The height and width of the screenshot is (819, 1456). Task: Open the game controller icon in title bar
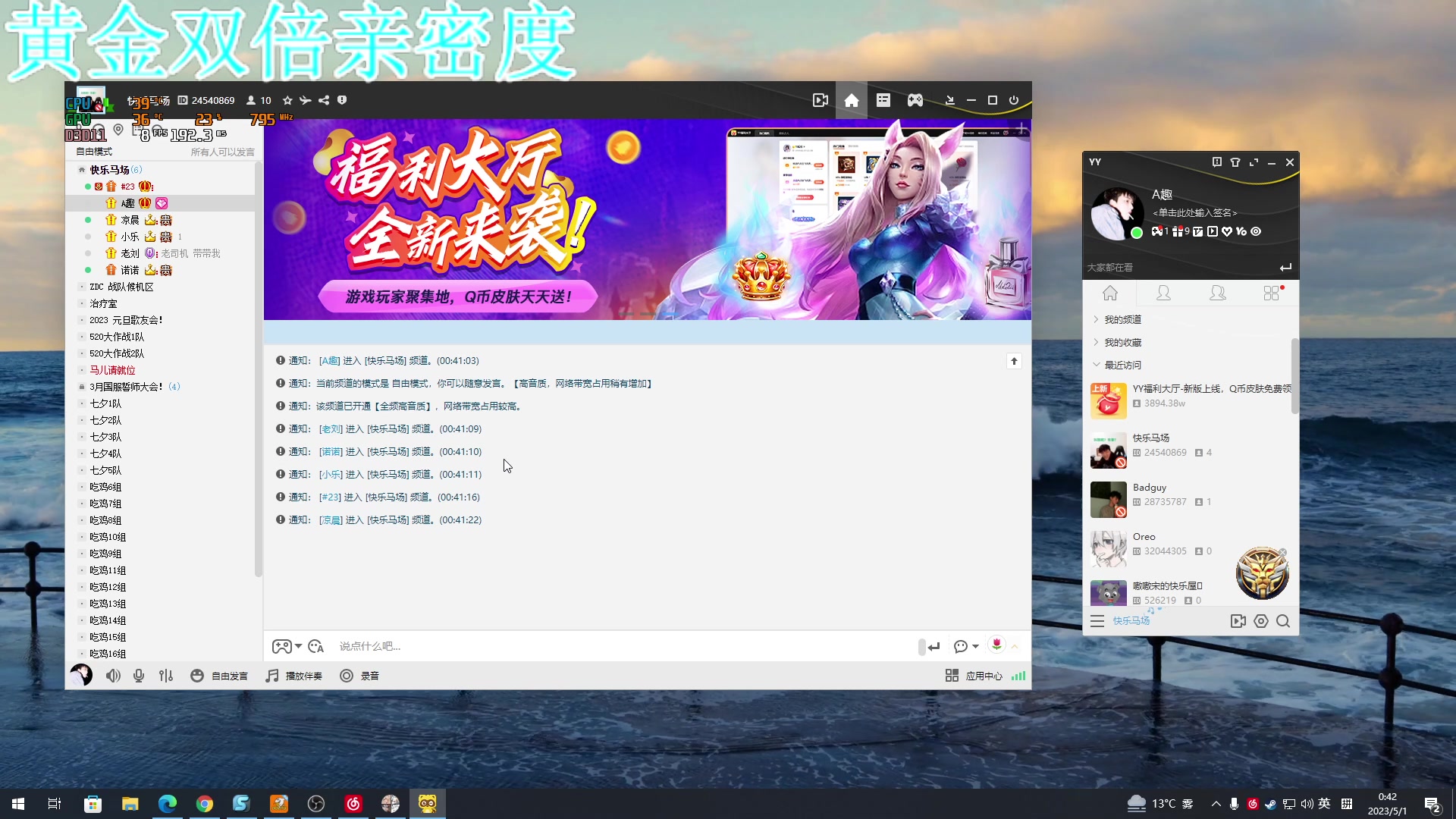coord(915,100)
